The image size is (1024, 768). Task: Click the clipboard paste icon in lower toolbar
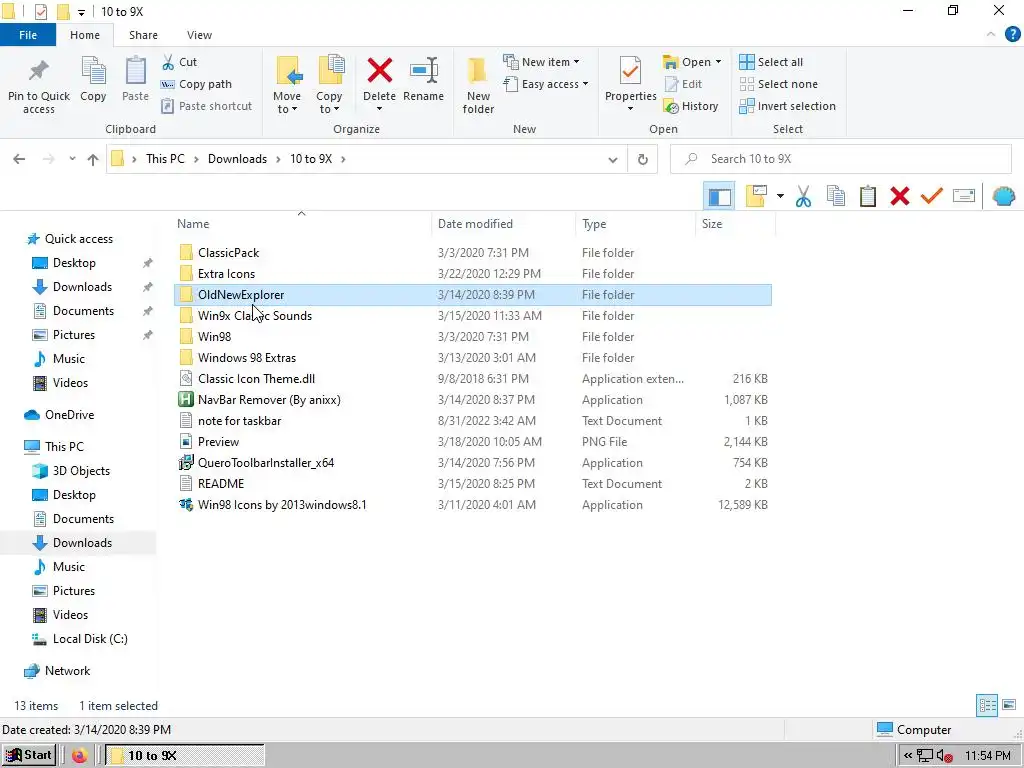[x=868, y=196]
